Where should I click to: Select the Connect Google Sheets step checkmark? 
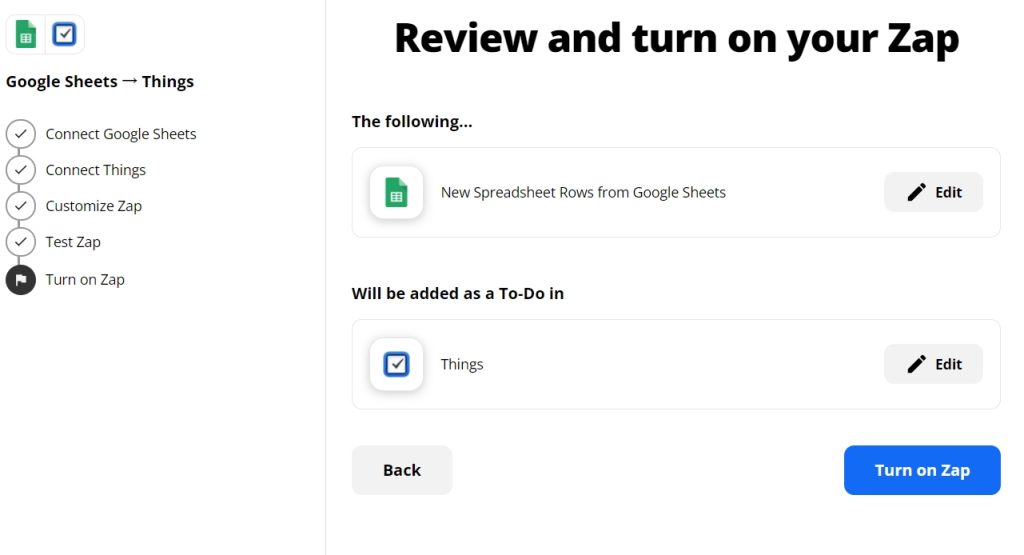pos(21,134)
